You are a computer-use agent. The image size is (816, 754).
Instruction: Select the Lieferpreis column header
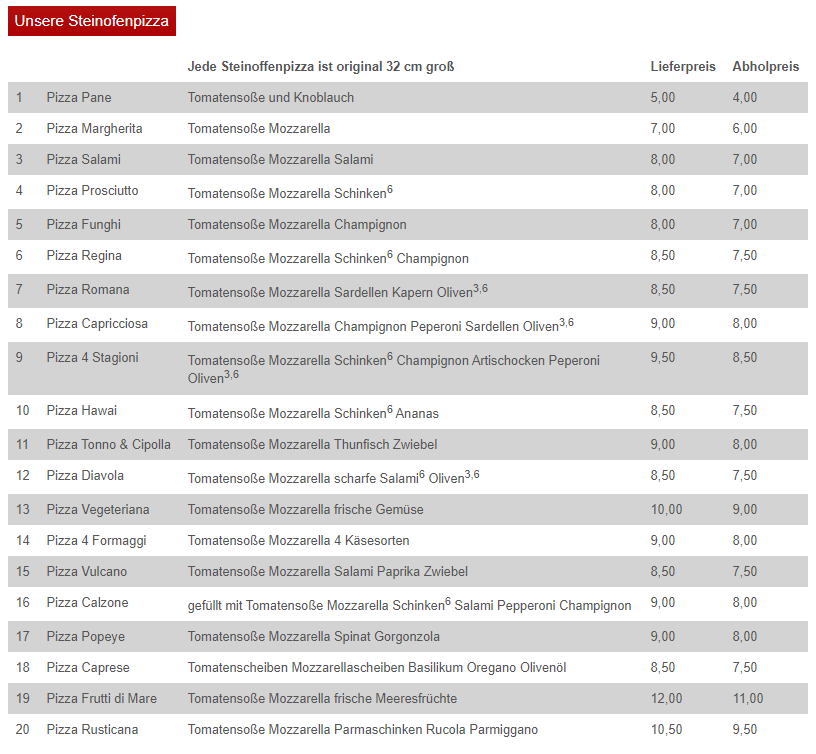[683, 67]
